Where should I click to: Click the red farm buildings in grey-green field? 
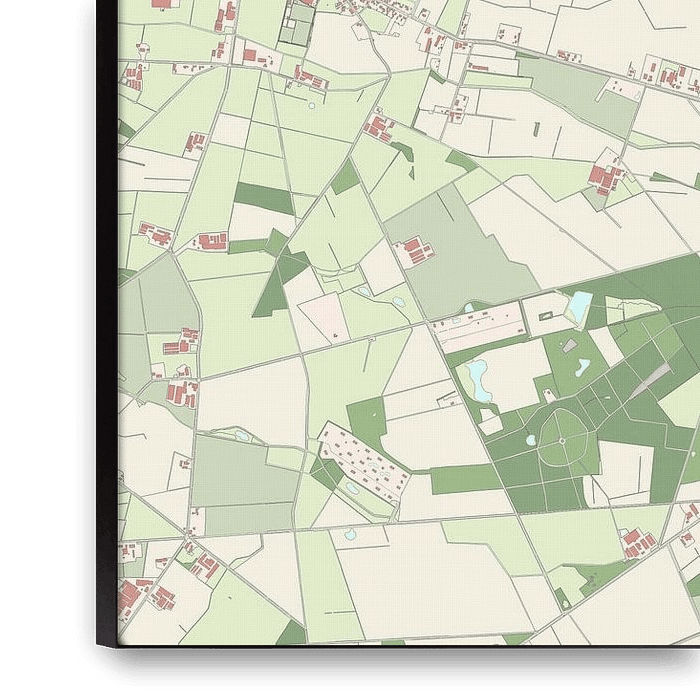coord(413,252)
